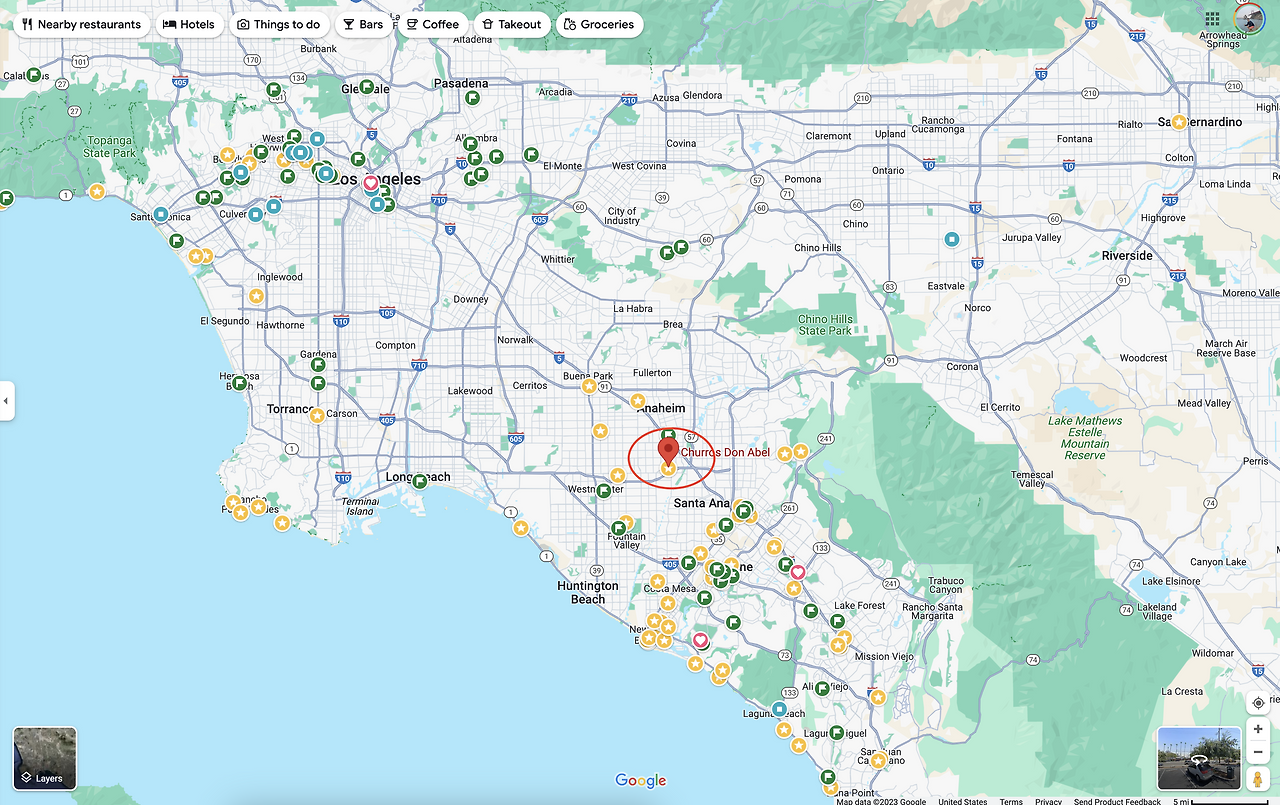This screenshot has width=1280, height=805.
Task: Open the Google account profile picture
Action: (x=1250, y=19)
